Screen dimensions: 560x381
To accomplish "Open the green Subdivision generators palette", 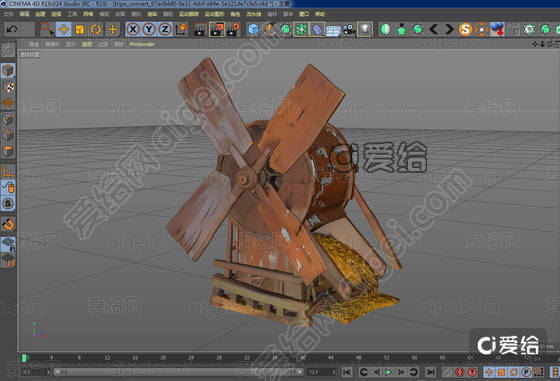I will [286, 29].
